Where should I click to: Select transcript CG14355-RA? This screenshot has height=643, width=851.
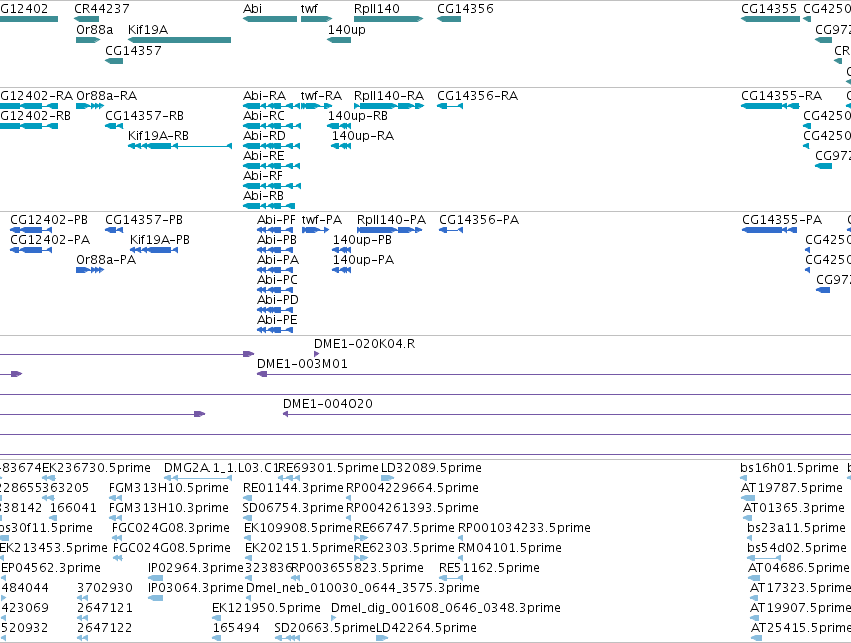782,96
